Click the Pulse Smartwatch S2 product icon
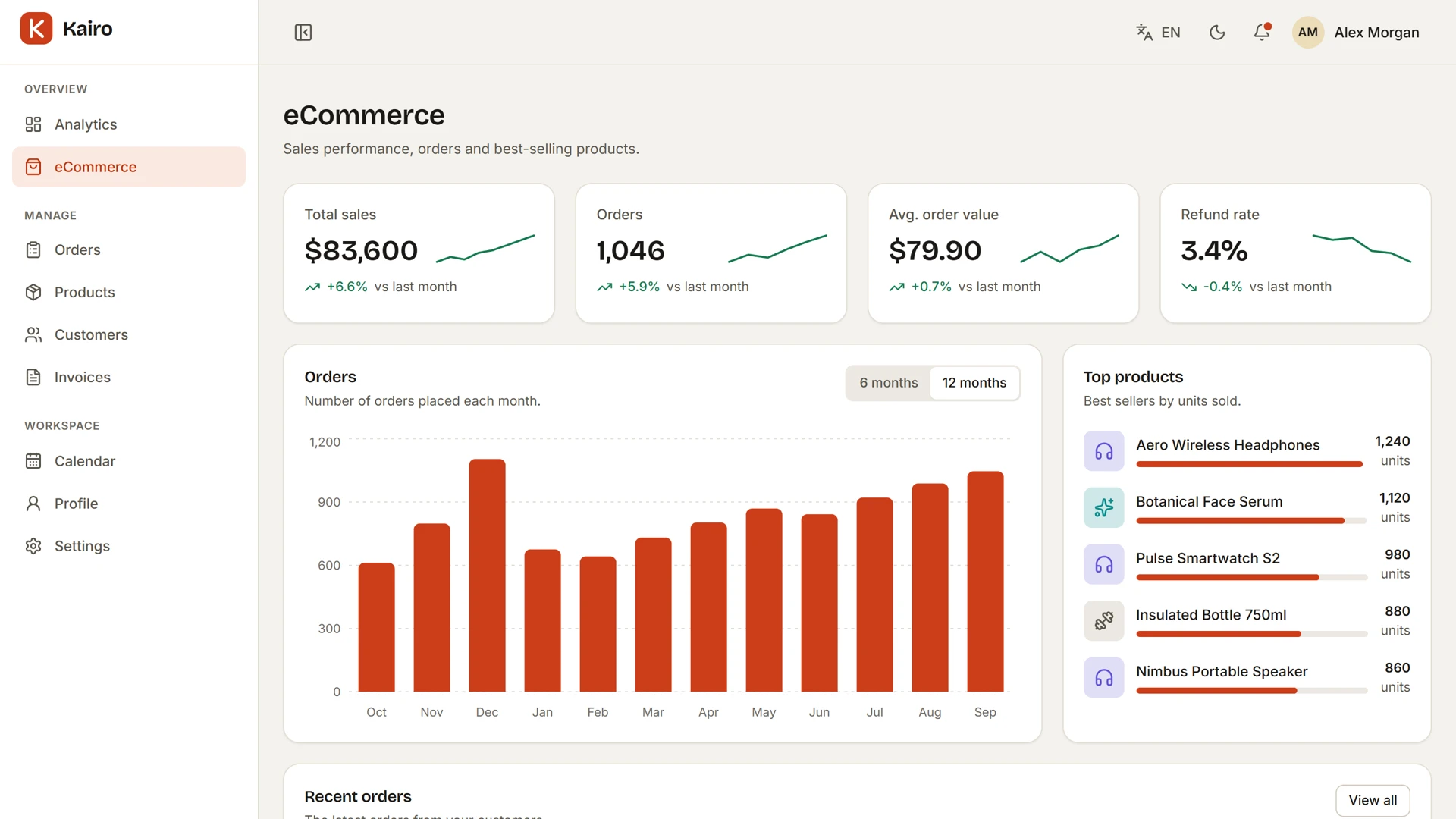Viewport: 1456px width, 819px height. (1104, 564)
